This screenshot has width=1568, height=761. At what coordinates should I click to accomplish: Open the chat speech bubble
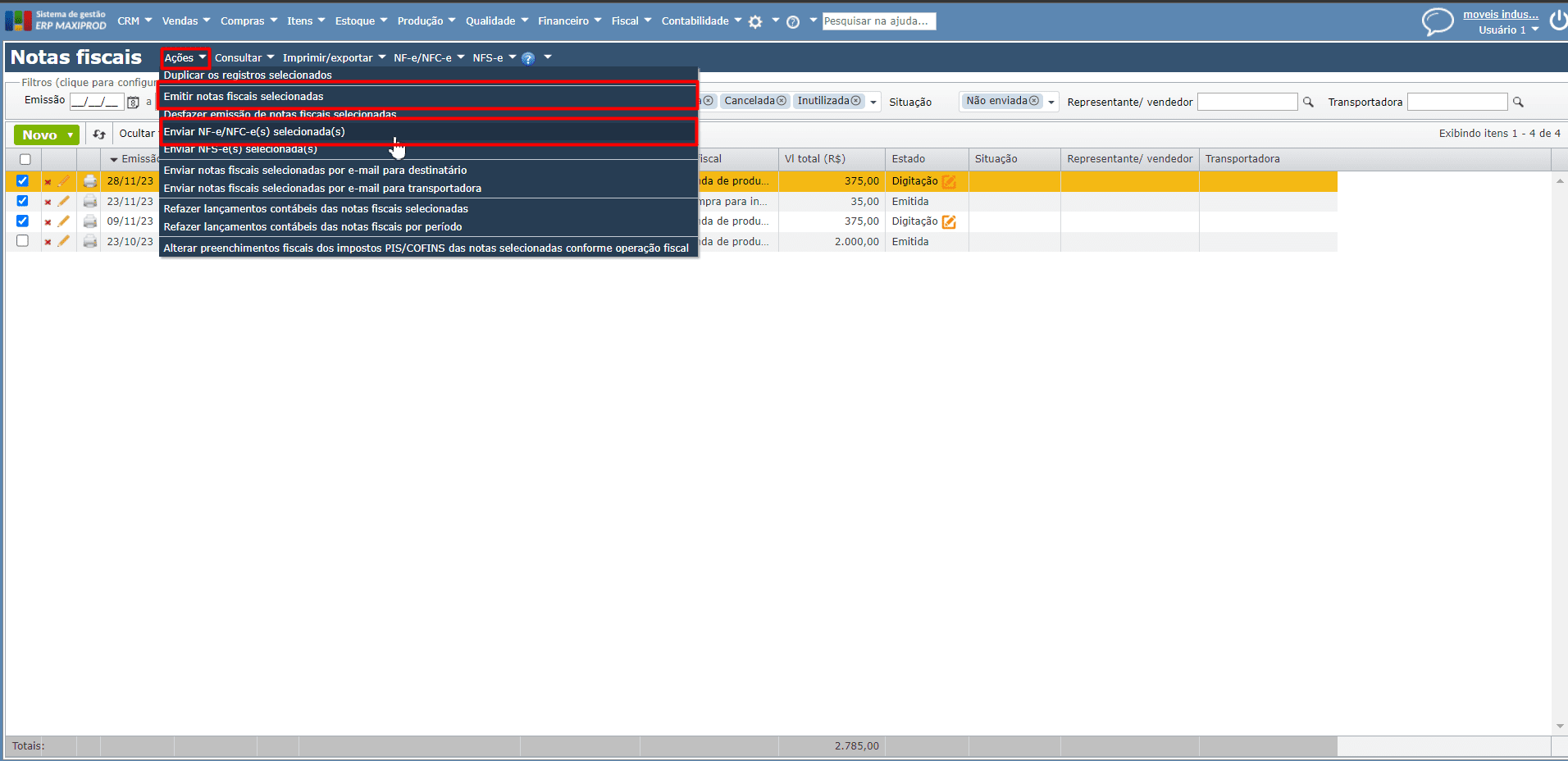point(1438,21)
